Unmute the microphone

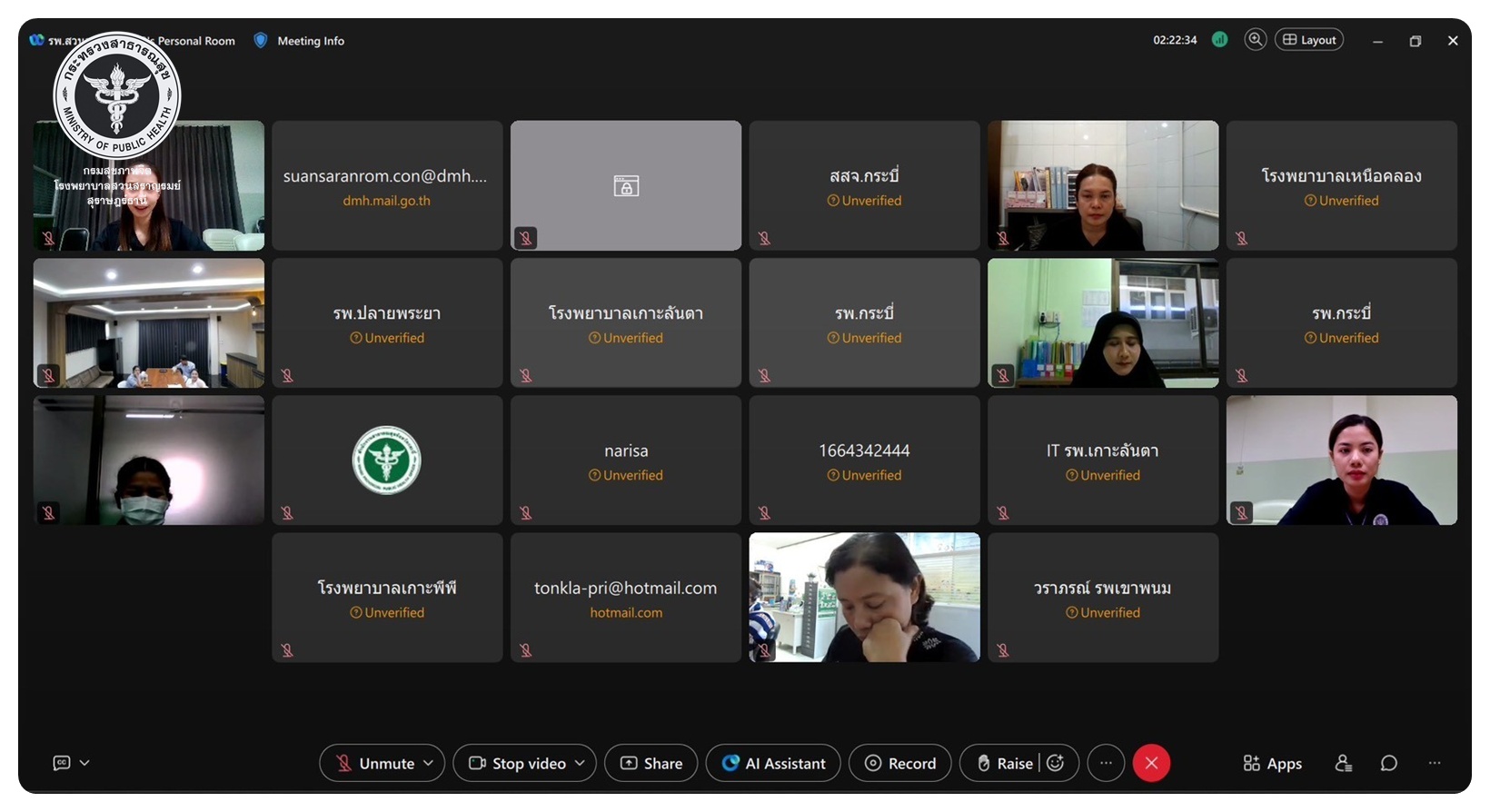pyautogui.click(x=374, y=763)
